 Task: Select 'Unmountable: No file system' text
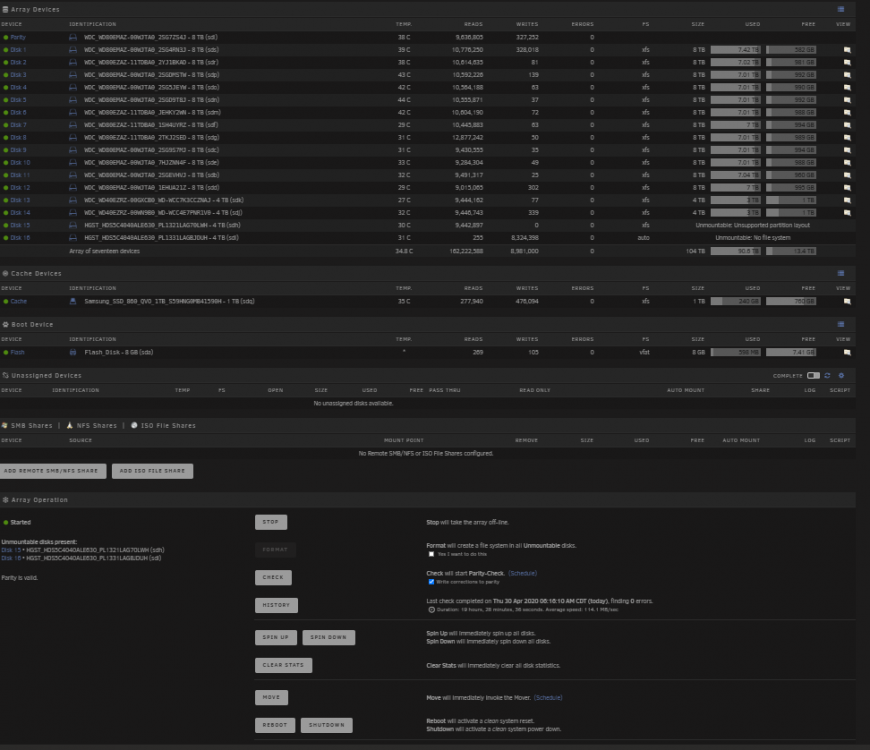click(752, 237)
